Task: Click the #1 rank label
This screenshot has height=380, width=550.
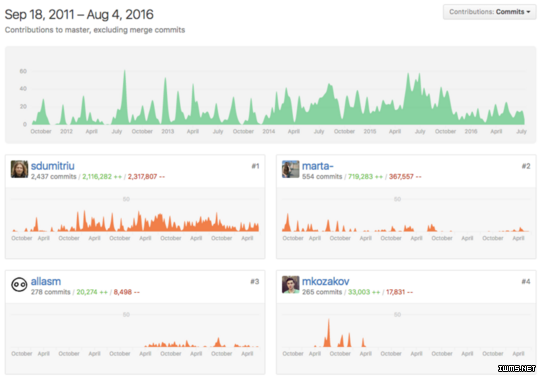Action: click(255, 166)
